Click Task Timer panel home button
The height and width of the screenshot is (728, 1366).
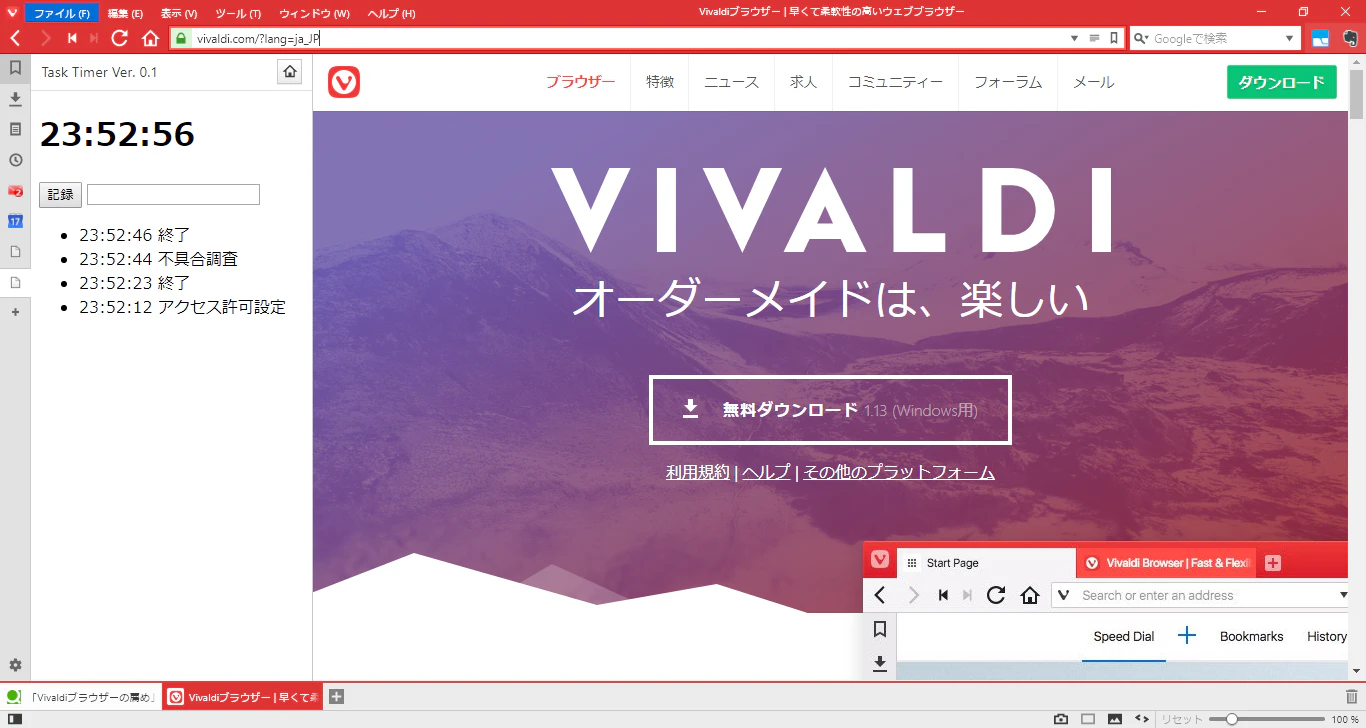289,72
